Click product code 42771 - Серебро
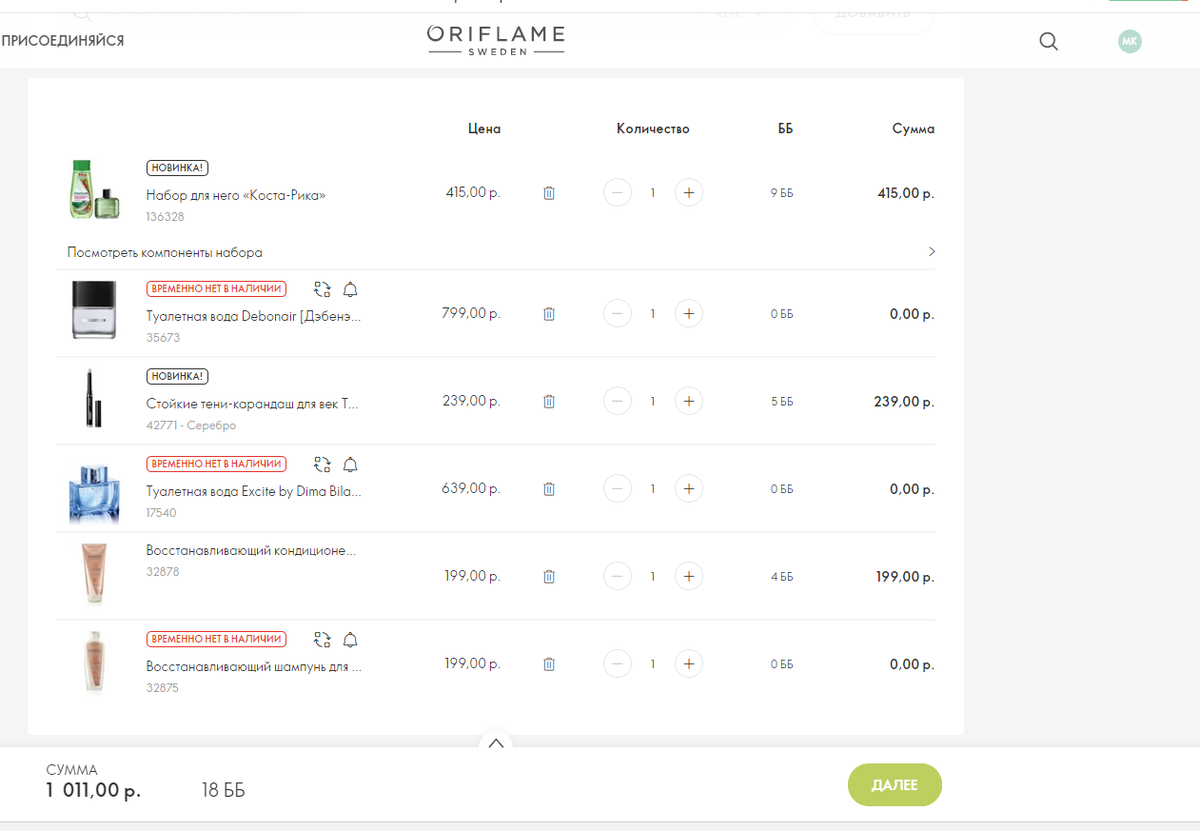Image resolution: width=1200 pixels, height=831 pixels. pyautogui.click(x=191, y=426)
